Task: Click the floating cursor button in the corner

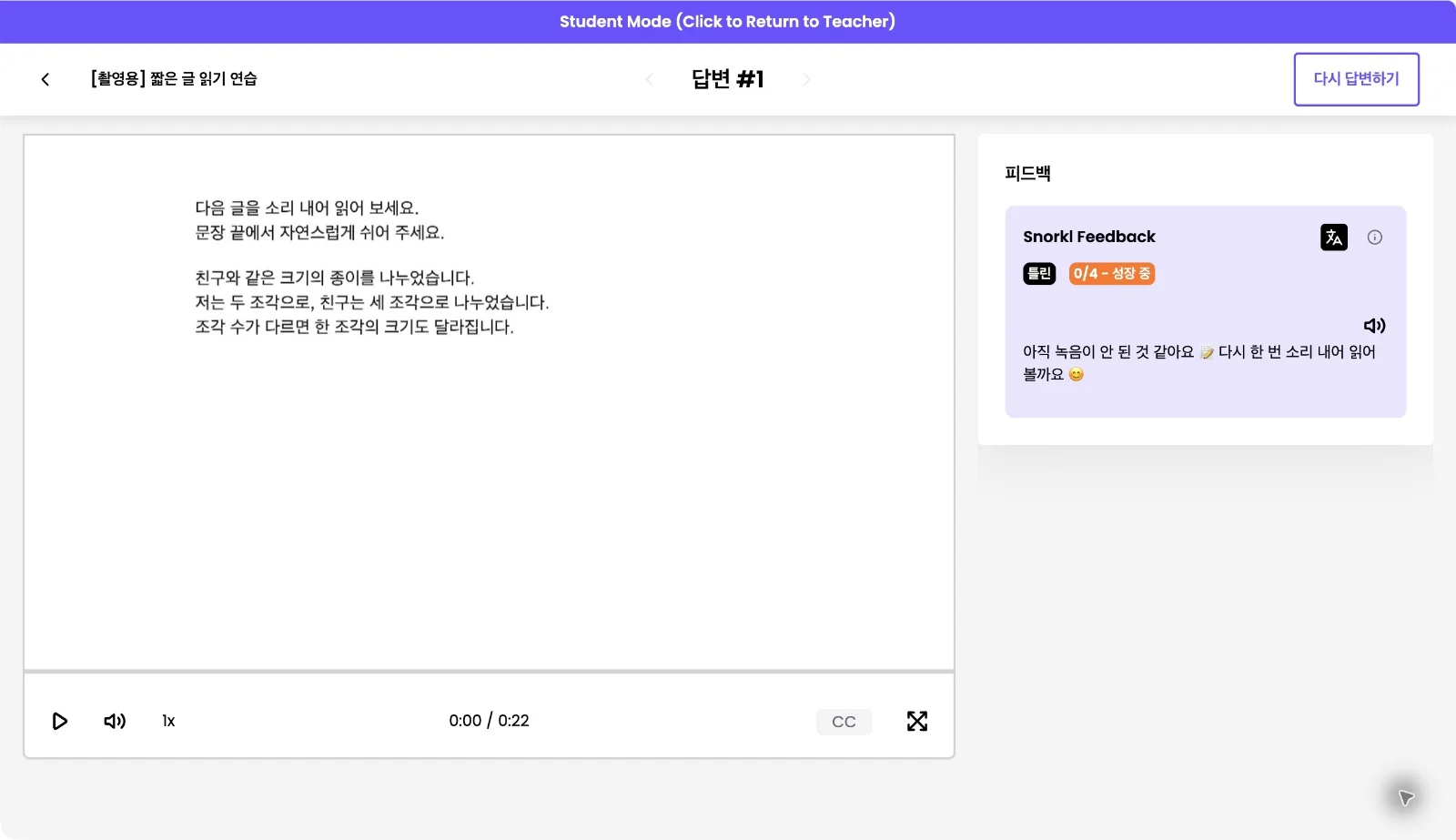Action: (x=1406, y=797)
